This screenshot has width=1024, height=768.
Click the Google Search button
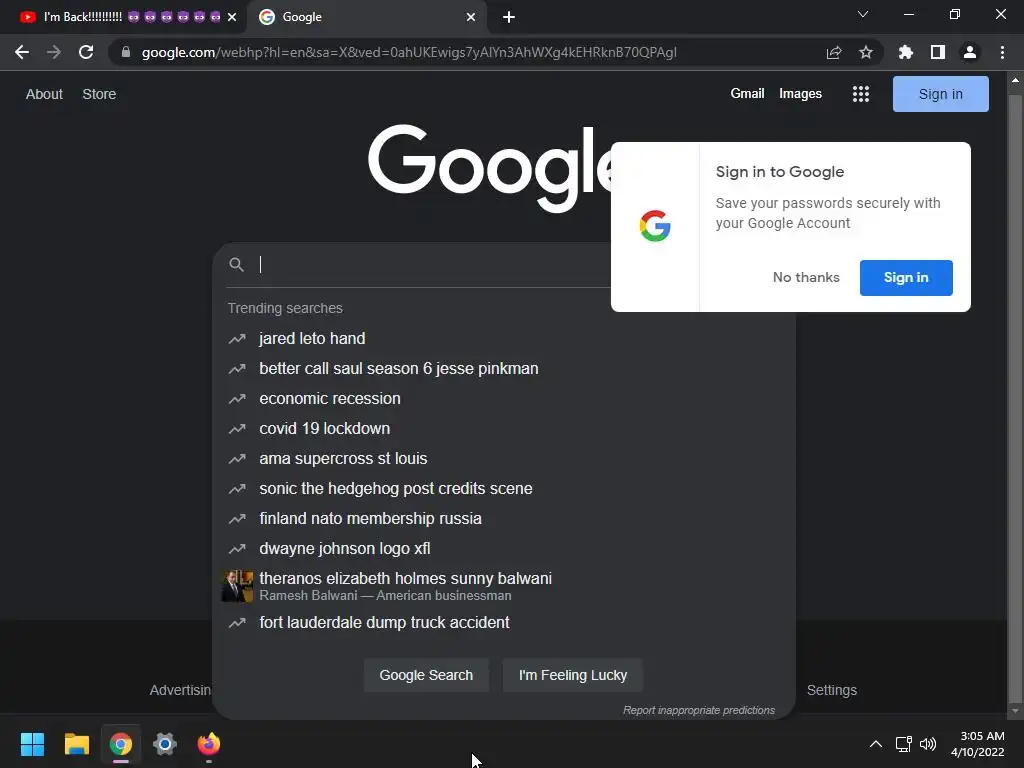coord(426,675)
